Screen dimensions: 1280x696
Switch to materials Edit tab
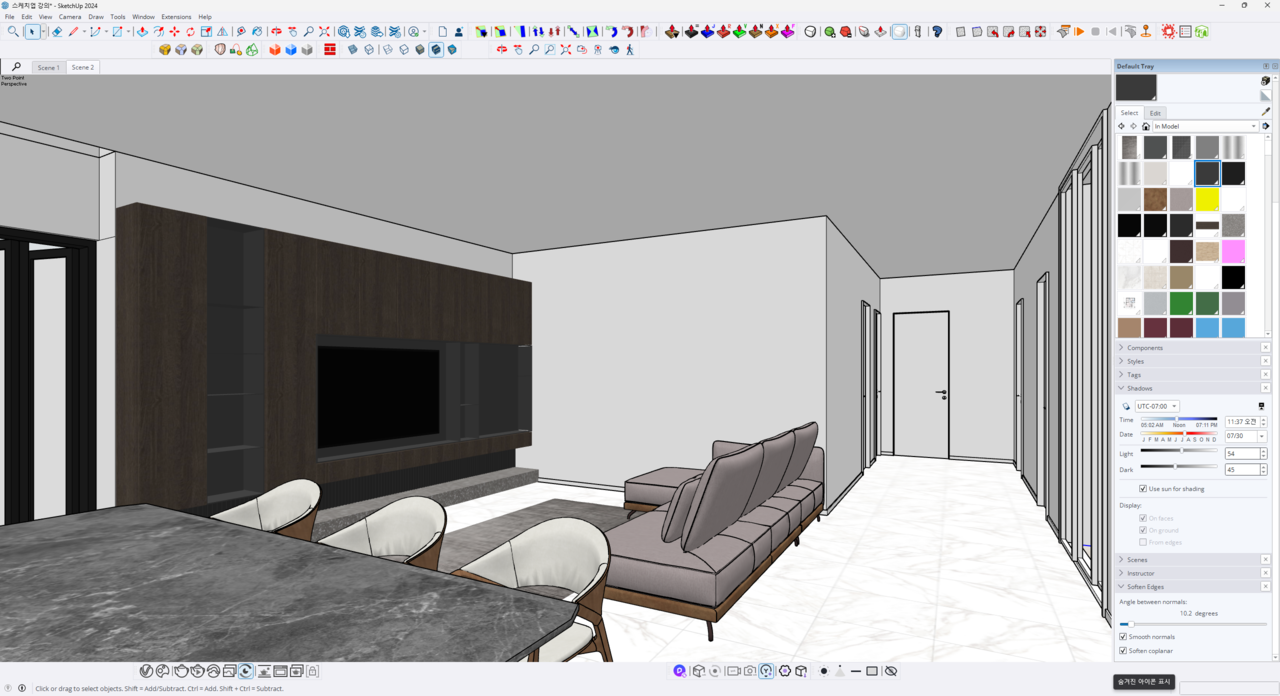pos(1155,113)
